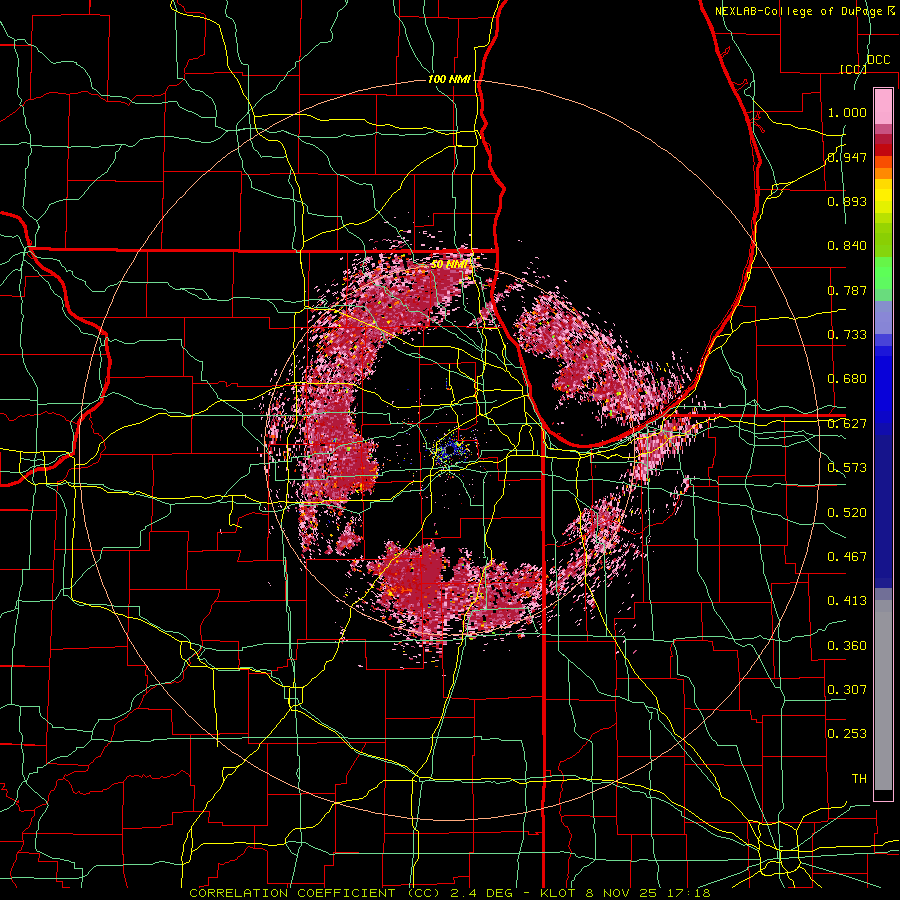The width and height of the screenshot is (900, 900).
Task: Click the 0.467 scale value
Action: pyautogui.click(x=847, y=557)
